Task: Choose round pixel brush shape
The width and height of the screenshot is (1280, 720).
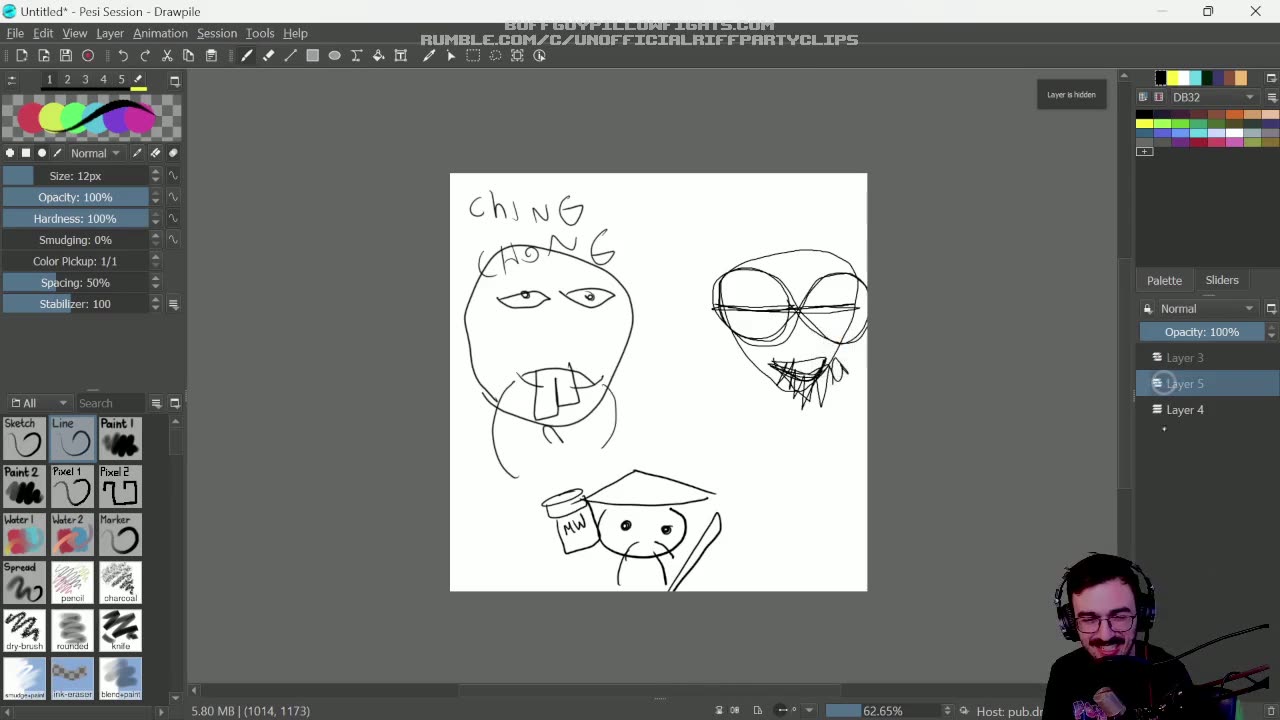Action: tap(10, 153)
